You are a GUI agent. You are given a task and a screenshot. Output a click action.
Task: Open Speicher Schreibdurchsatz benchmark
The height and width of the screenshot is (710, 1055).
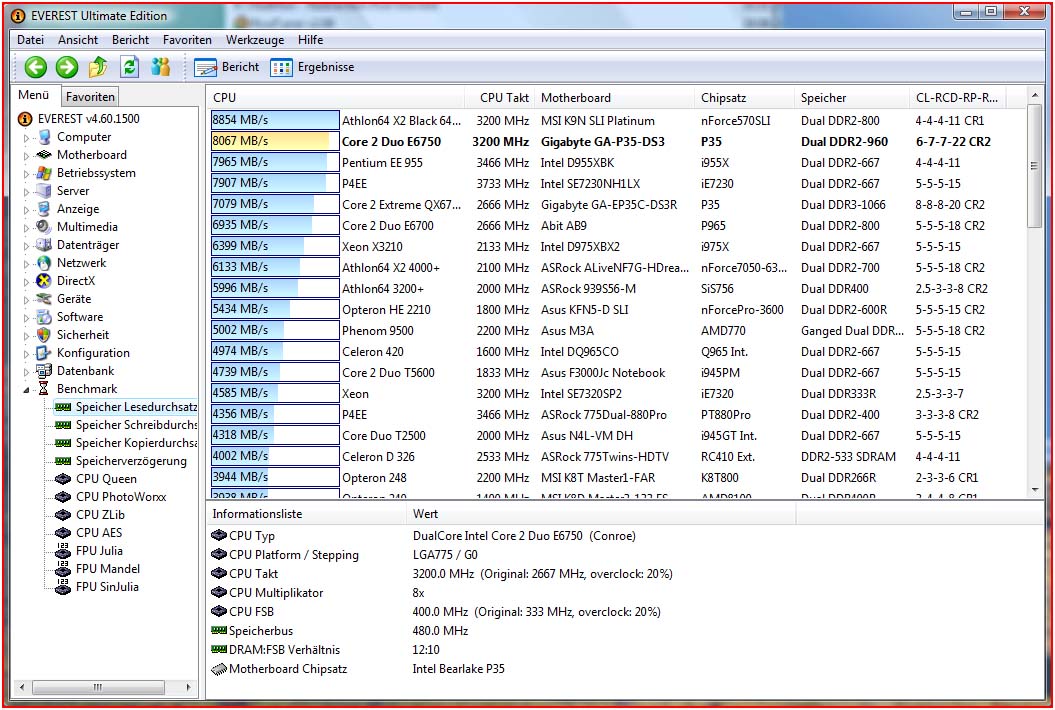126,425
